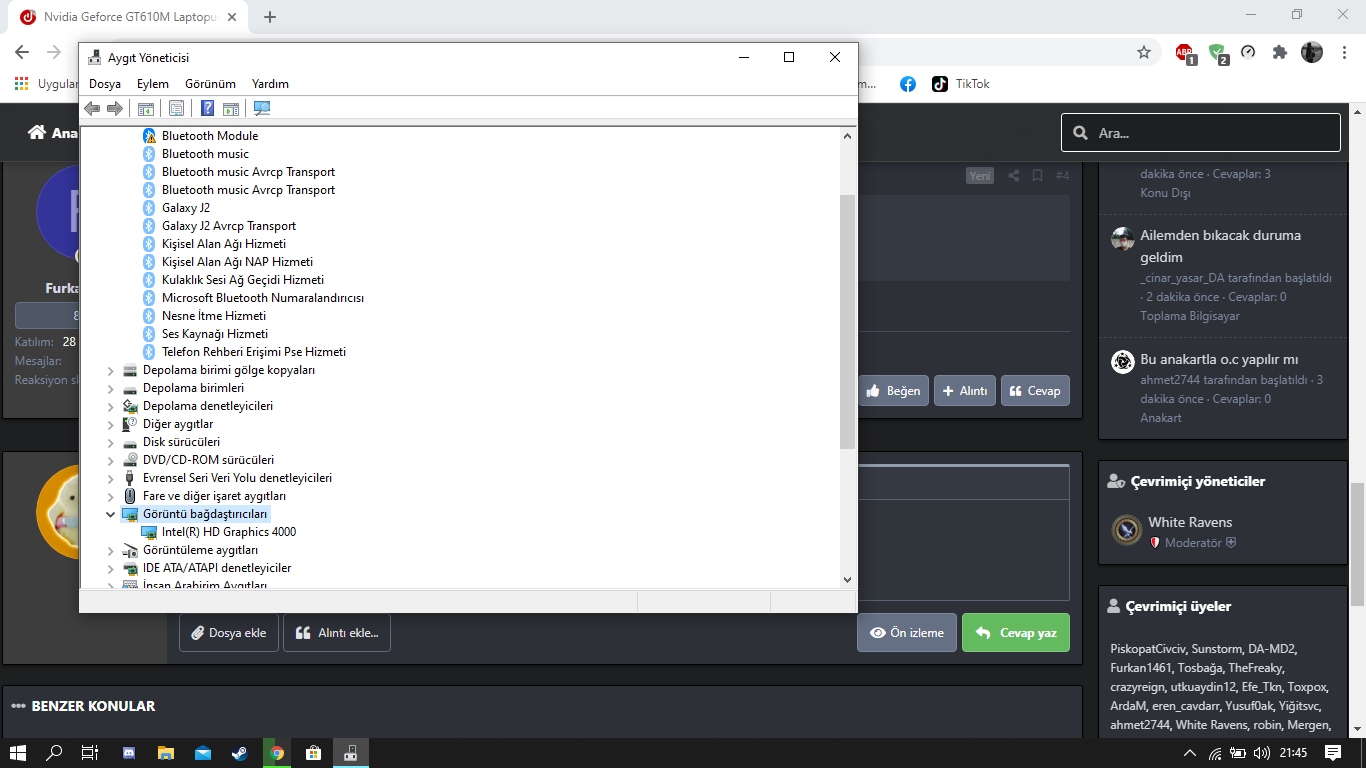Select Microsoft Bluetooth Numaralandırıcısı device
This screenshot has width=1366, height=768.
[262, 298]
